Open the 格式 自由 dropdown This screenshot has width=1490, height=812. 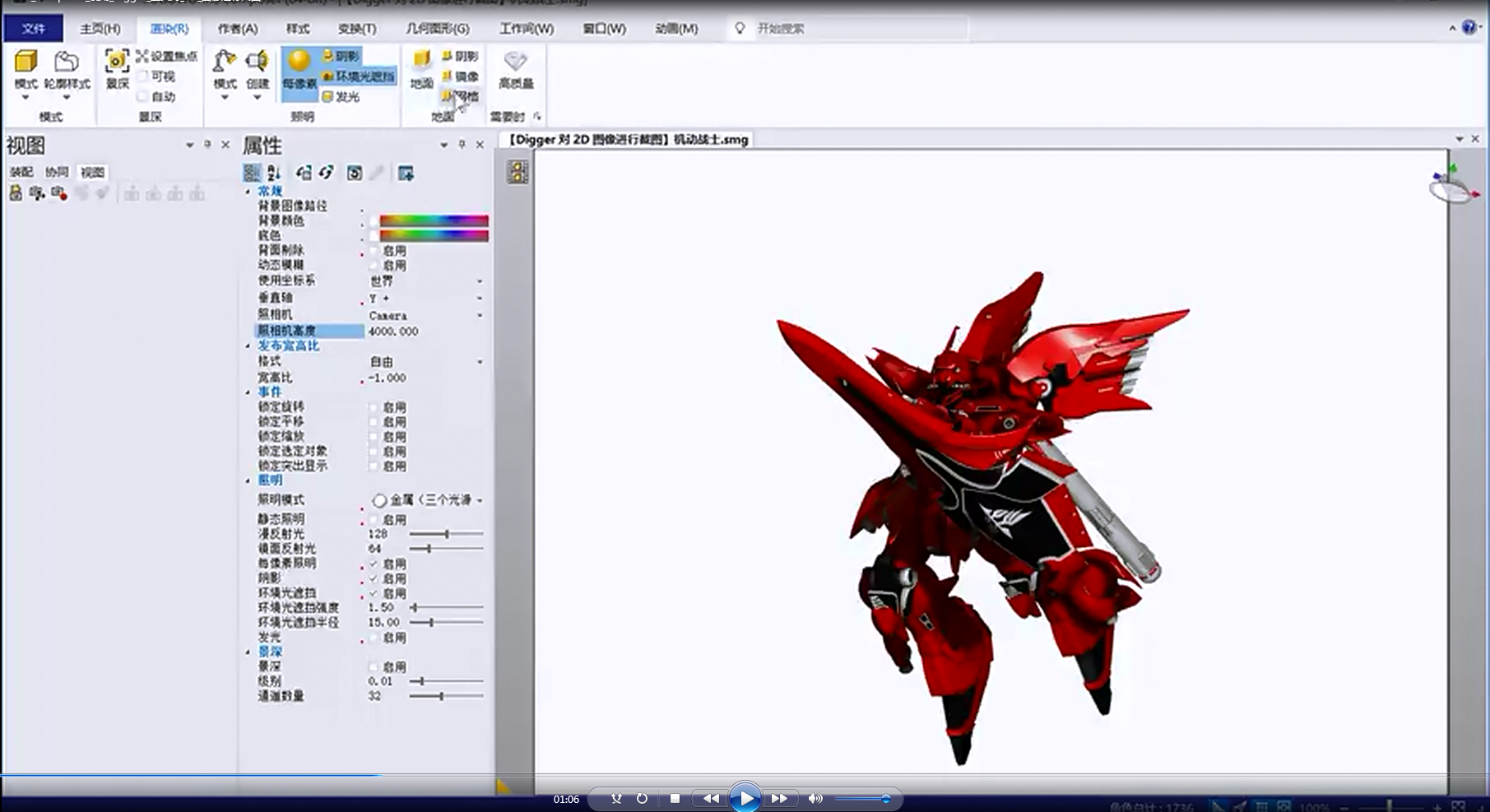(x=480, y=361)
